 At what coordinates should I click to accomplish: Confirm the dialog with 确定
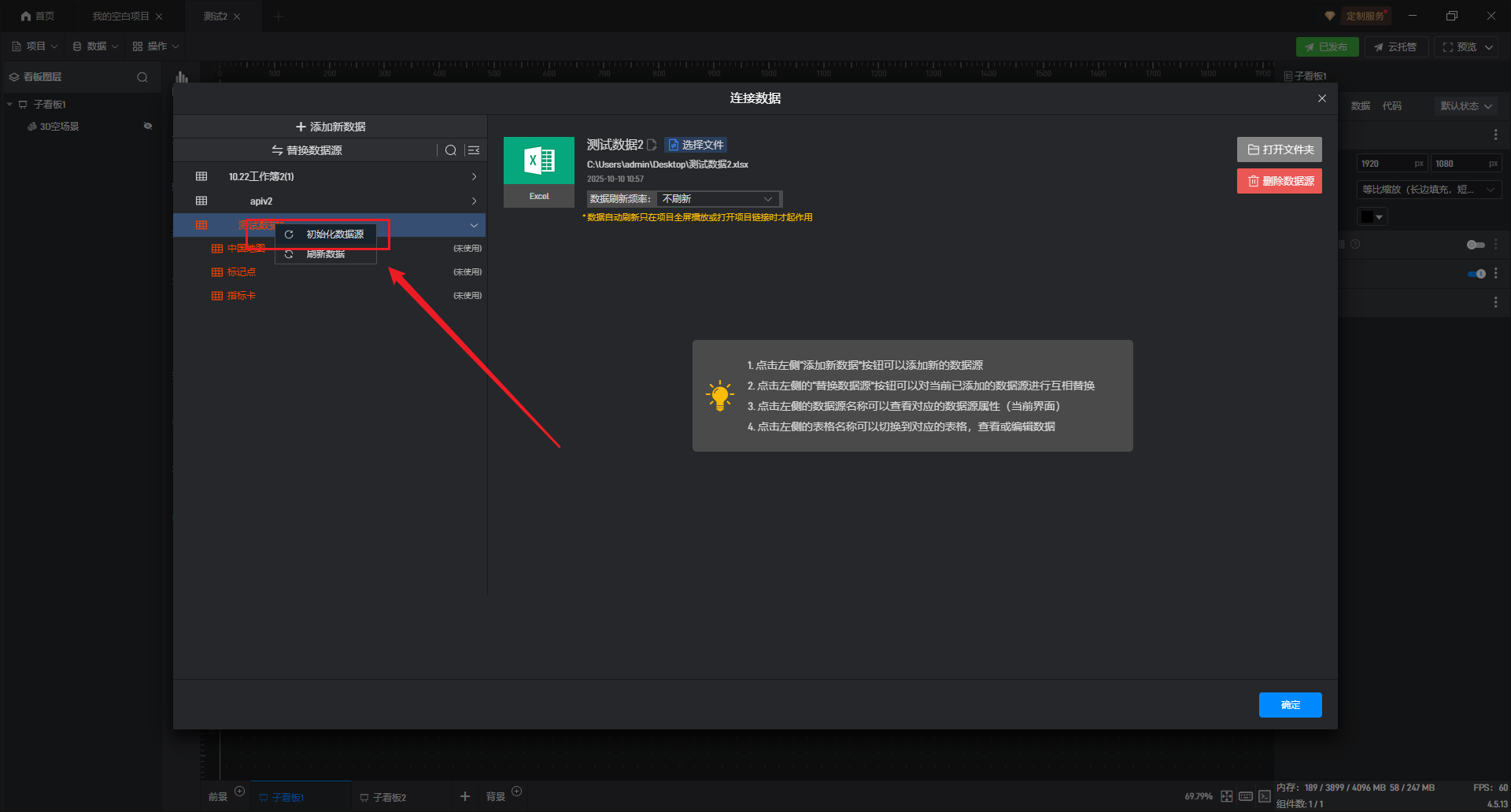pos(1290,705)
